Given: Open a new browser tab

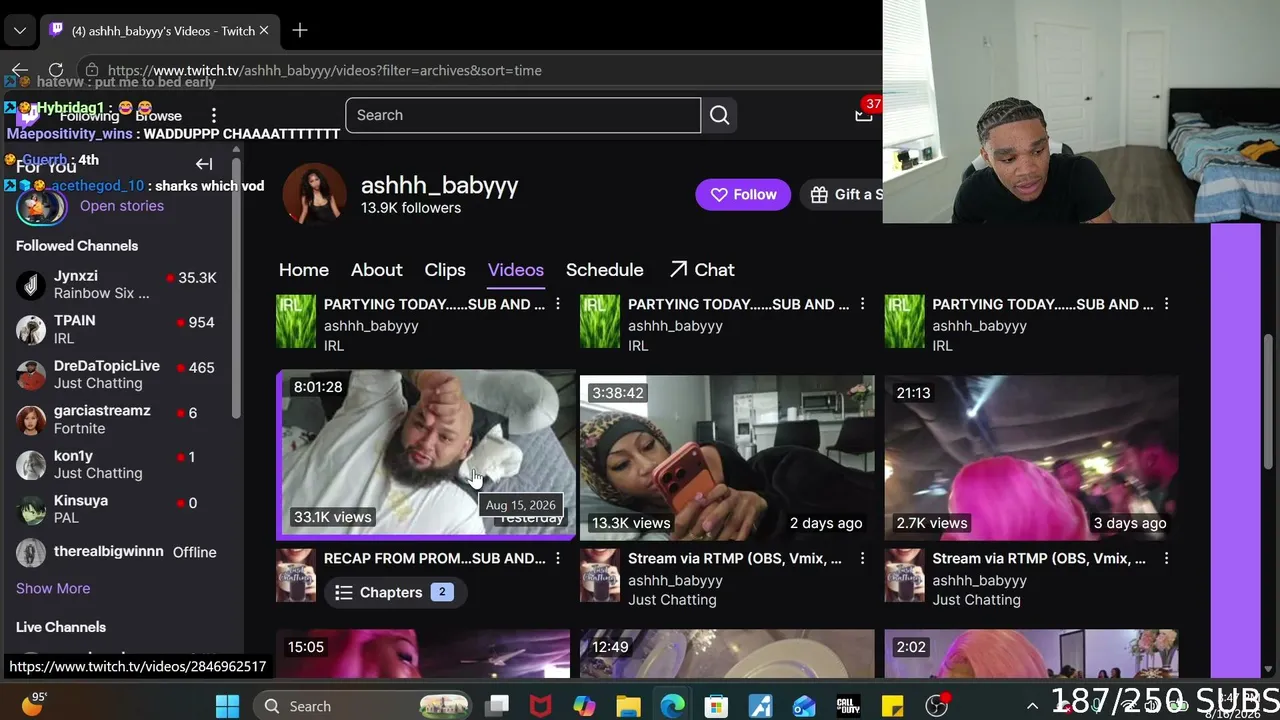Looking at the screenshot, I should coord(300,31).
